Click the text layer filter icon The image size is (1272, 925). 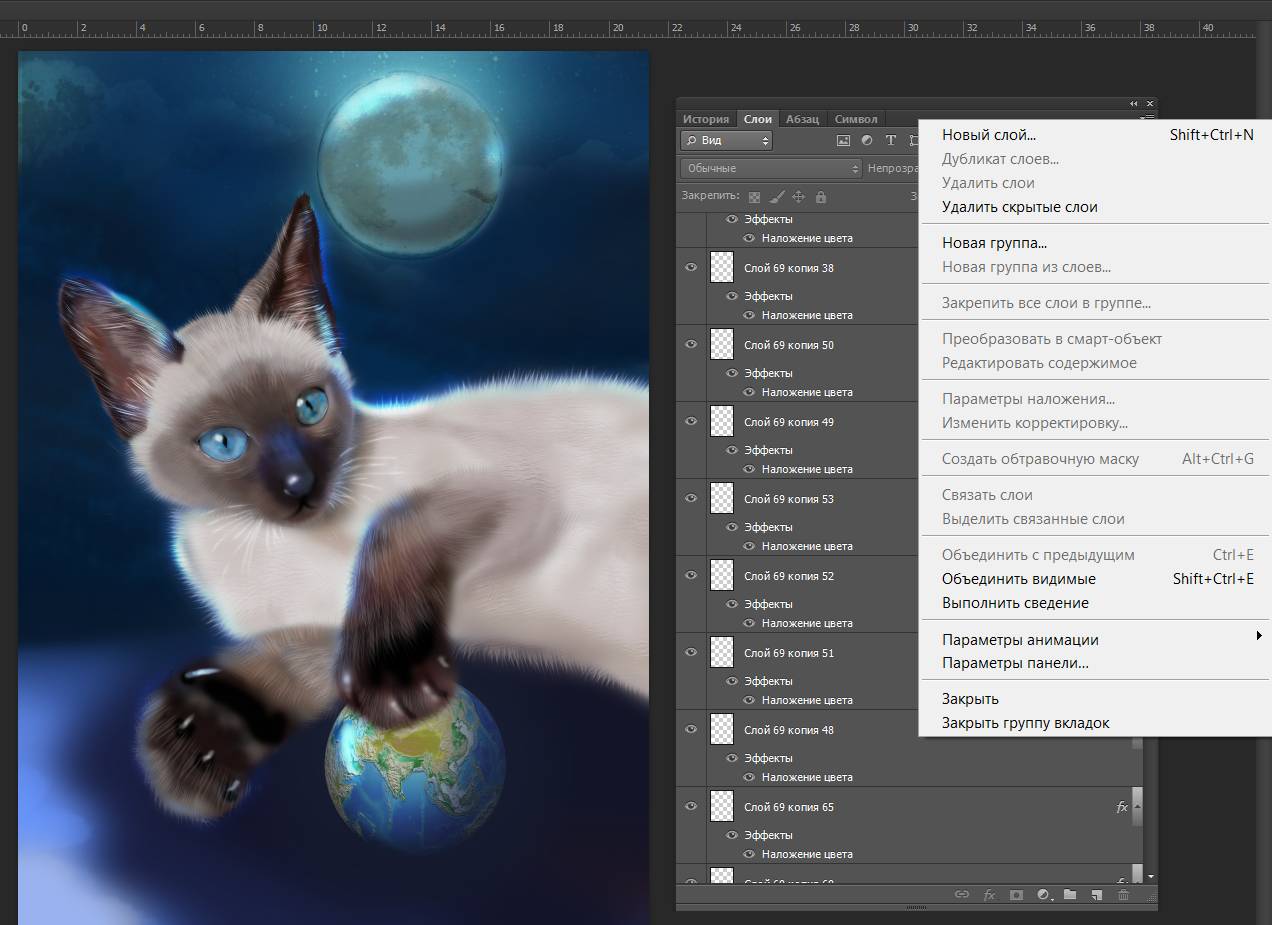(x=891, y=141)
